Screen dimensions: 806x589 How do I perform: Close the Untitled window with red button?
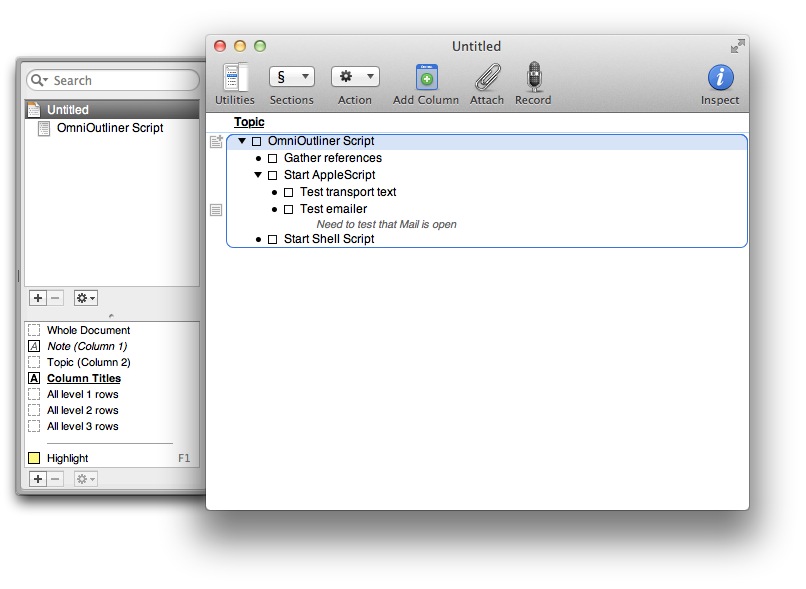click(x=220, y=46)
